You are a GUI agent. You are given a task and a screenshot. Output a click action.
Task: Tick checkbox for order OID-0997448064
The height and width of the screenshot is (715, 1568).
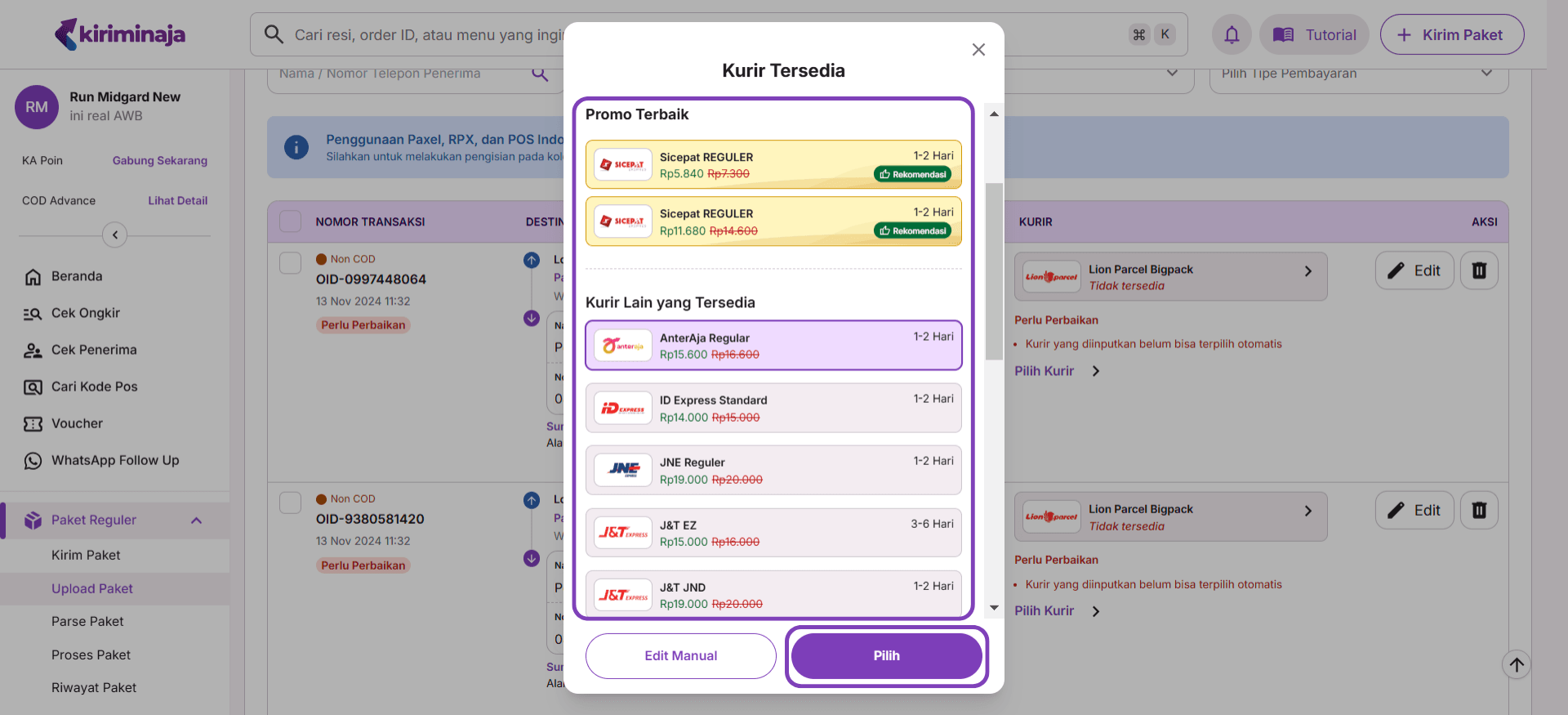pos(290,263)
